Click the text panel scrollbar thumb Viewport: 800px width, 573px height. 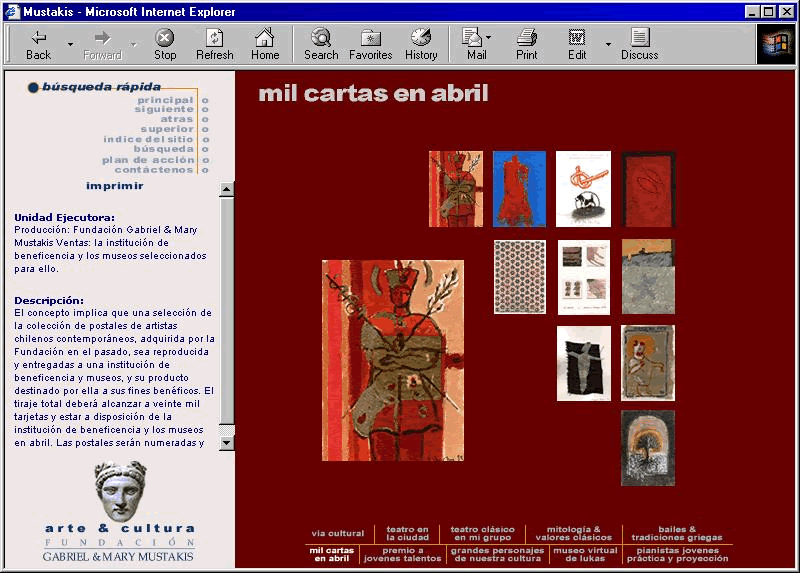point(227,310)
